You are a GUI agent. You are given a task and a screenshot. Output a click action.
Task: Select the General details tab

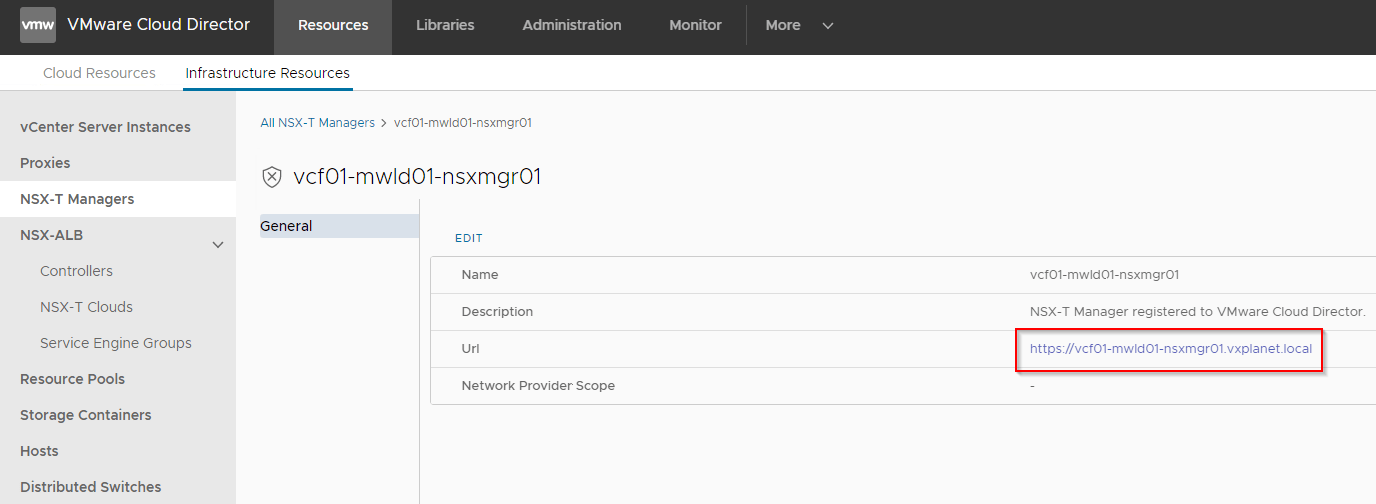tap(339, 226)
